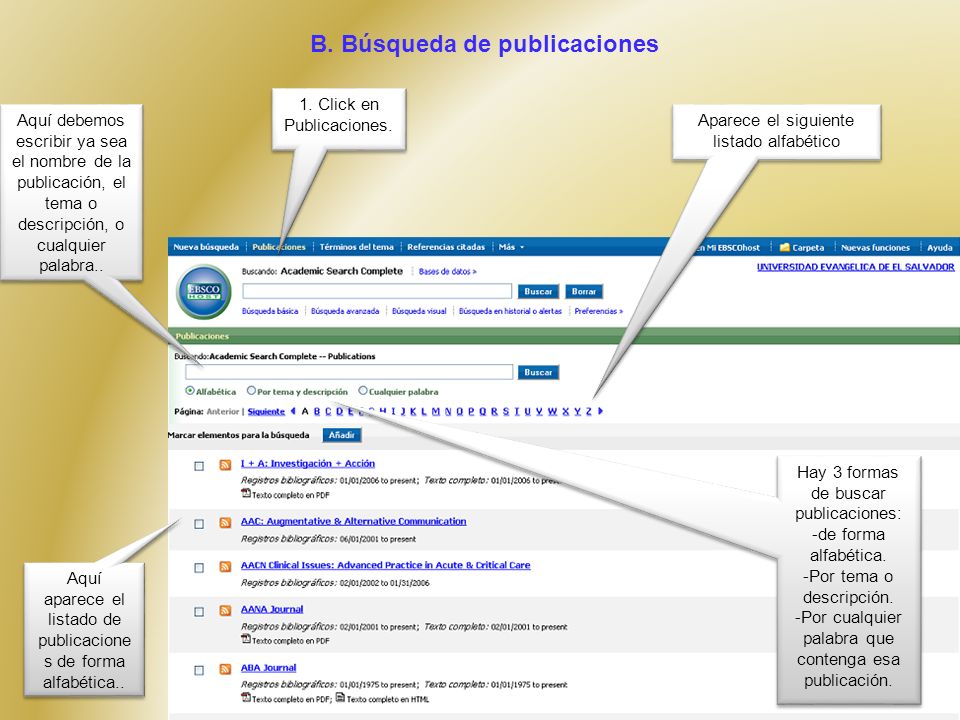Switch to Búsqueda avanzada
The height and width of the screenshot is (720, 960).
coord(345,311)
